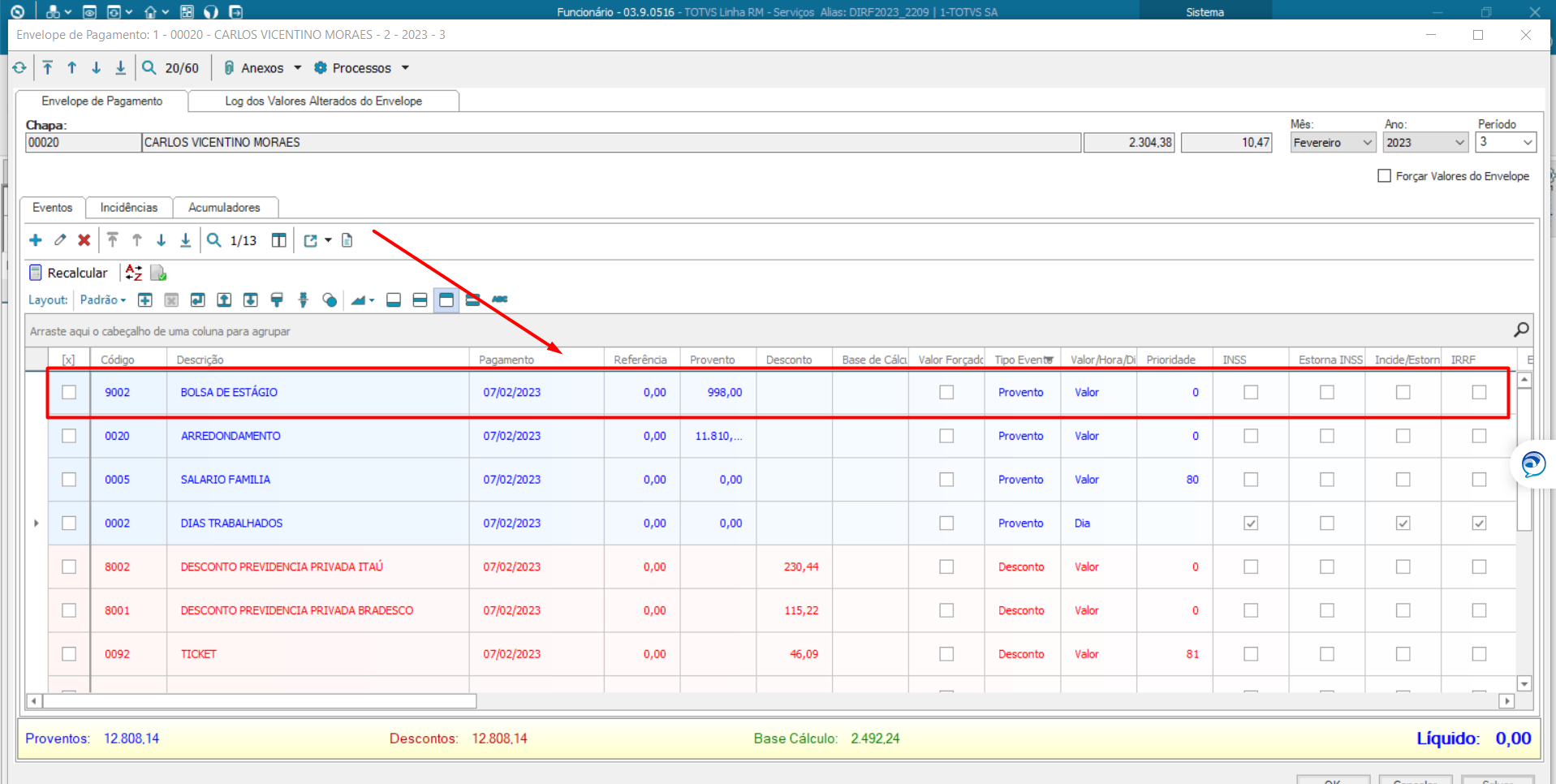
Task: Toggle Estorna INSS for TICKET row
Action: pos(1327,654)
